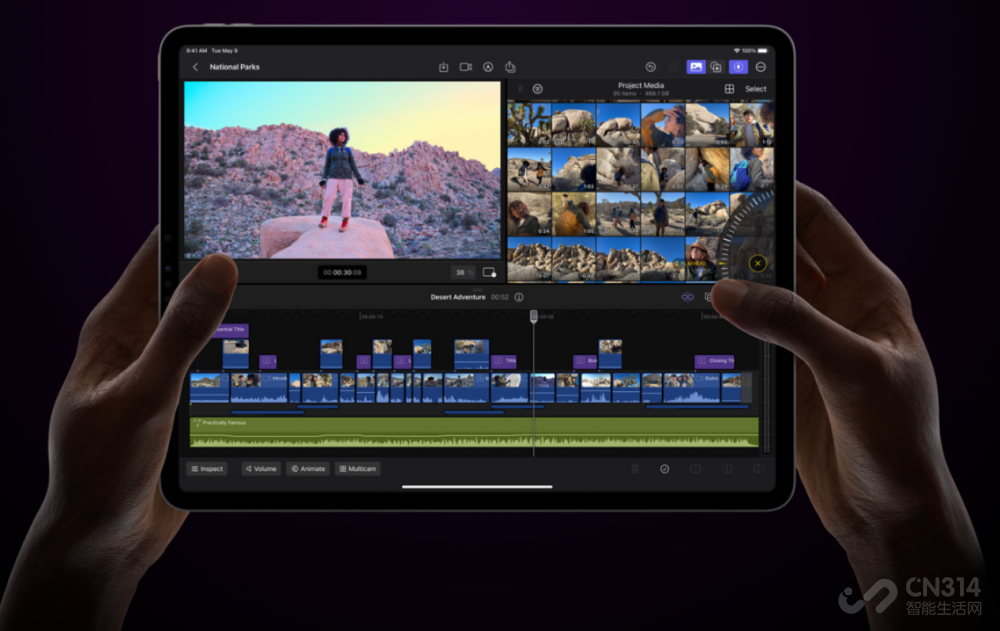Select the Essential Title purple clip
This screenshot has width=1000, height=631.
(x=230, y=330)
